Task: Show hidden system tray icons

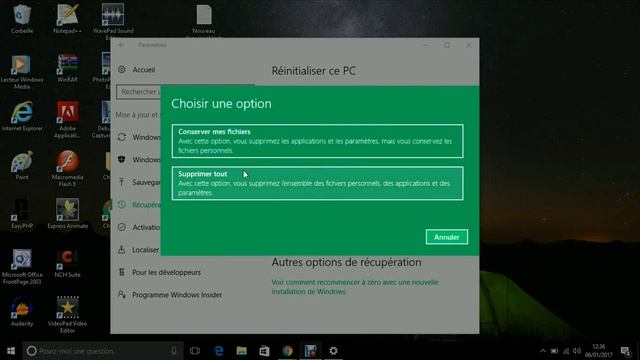Action: (542, 351)
